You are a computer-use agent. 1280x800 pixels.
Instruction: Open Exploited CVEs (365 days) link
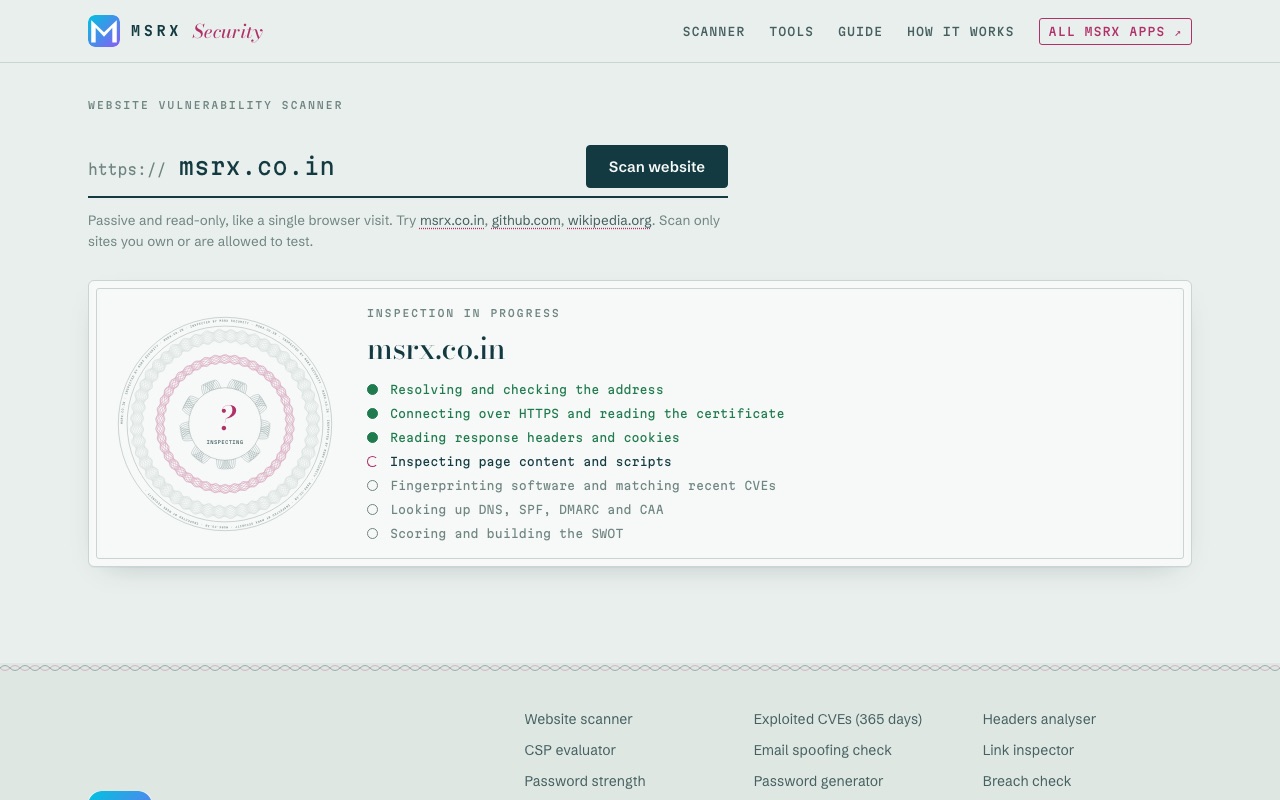(x=838, y=719)
